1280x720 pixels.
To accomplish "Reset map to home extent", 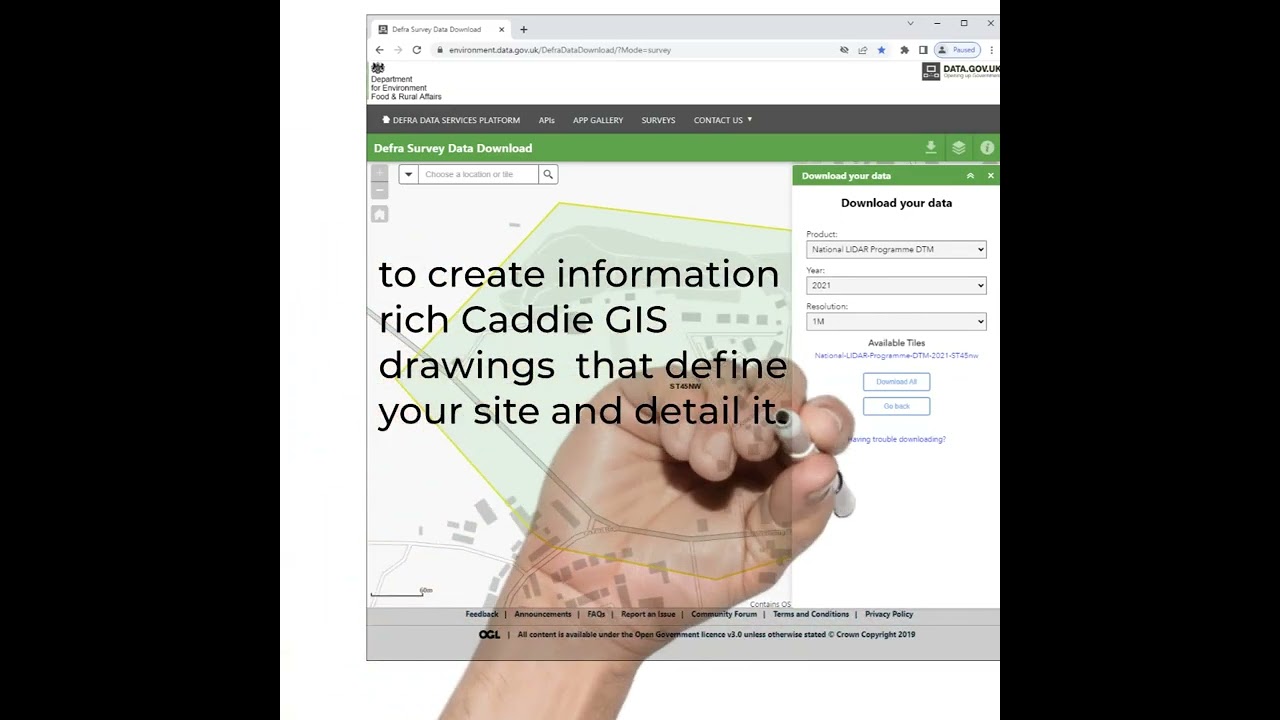I will 379,214.
